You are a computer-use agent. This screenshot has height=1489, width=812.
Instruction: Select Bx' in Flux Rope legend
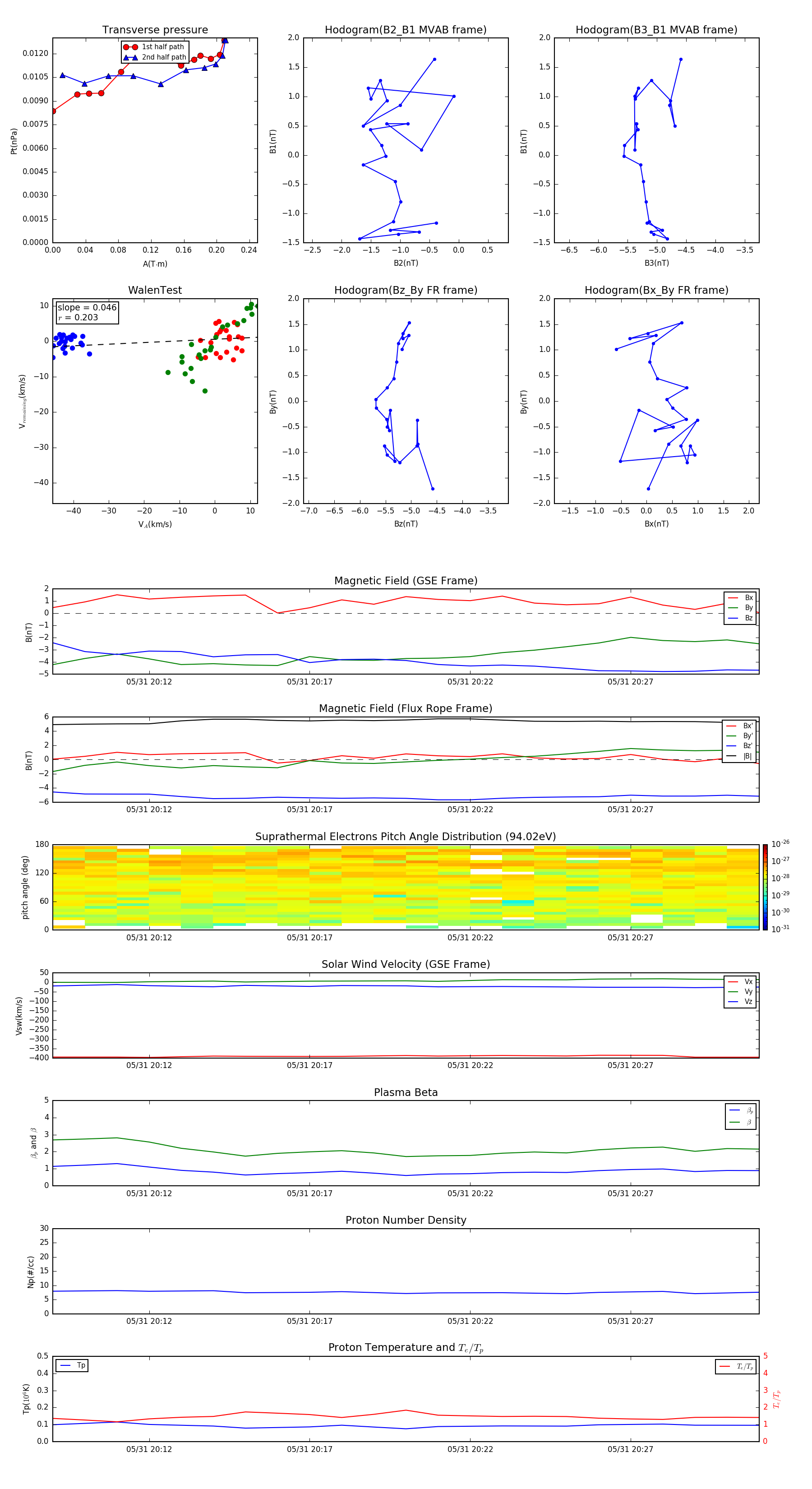pos(740,726)
